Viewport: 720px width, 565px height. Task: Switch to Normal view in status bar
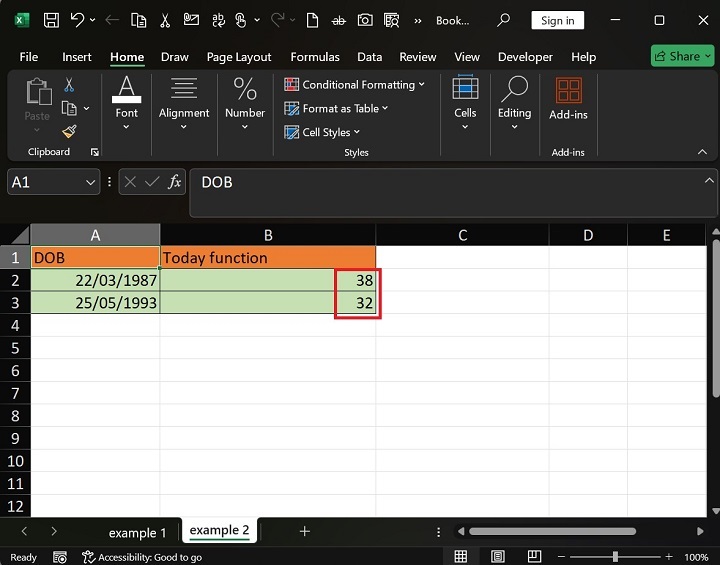point(461,557)
